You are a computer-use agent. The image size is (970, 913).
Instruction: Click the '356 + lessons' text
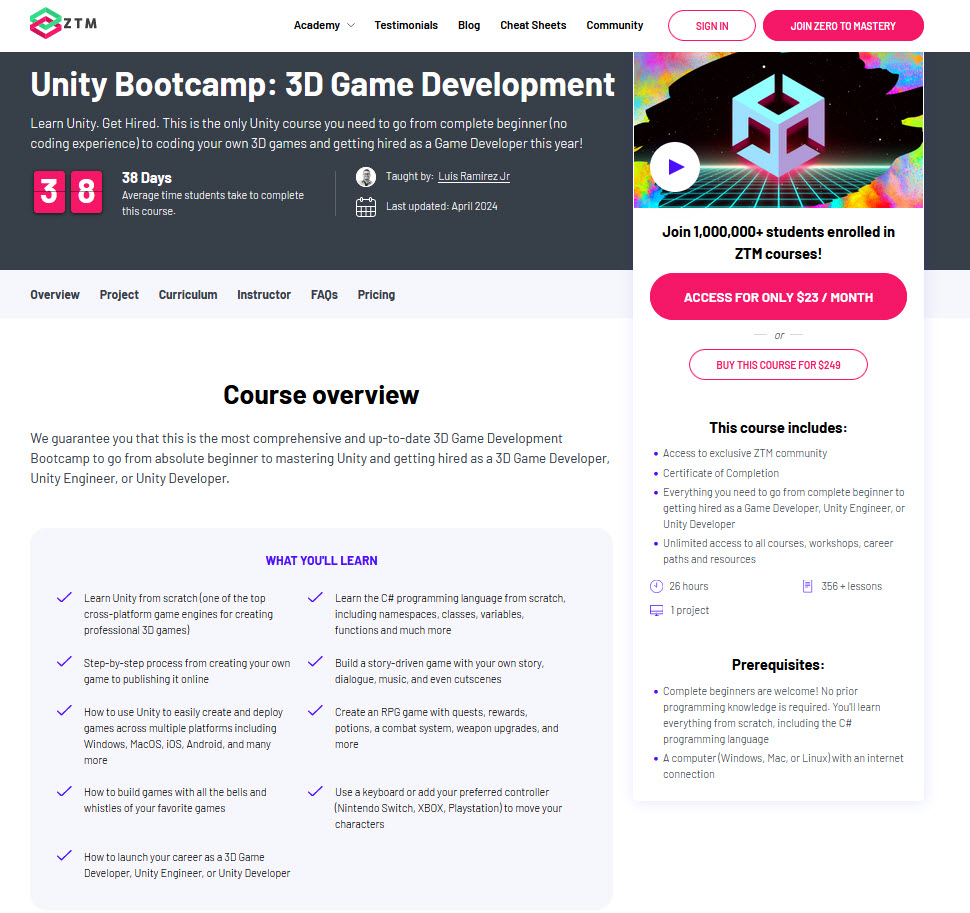852,586
